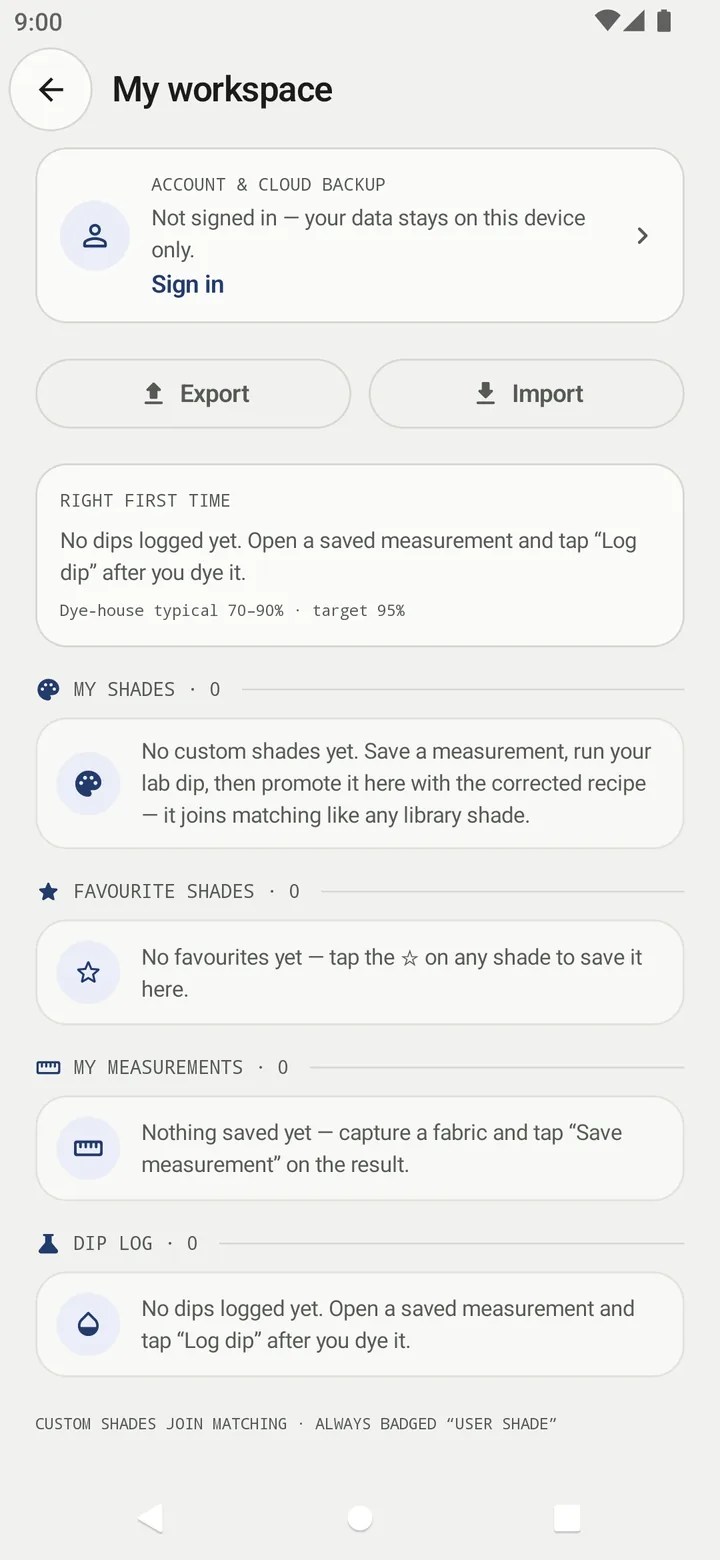Tap the back arrow beside My workspace
Screen dimensions: 720x1560
click(x=51, y=89)
